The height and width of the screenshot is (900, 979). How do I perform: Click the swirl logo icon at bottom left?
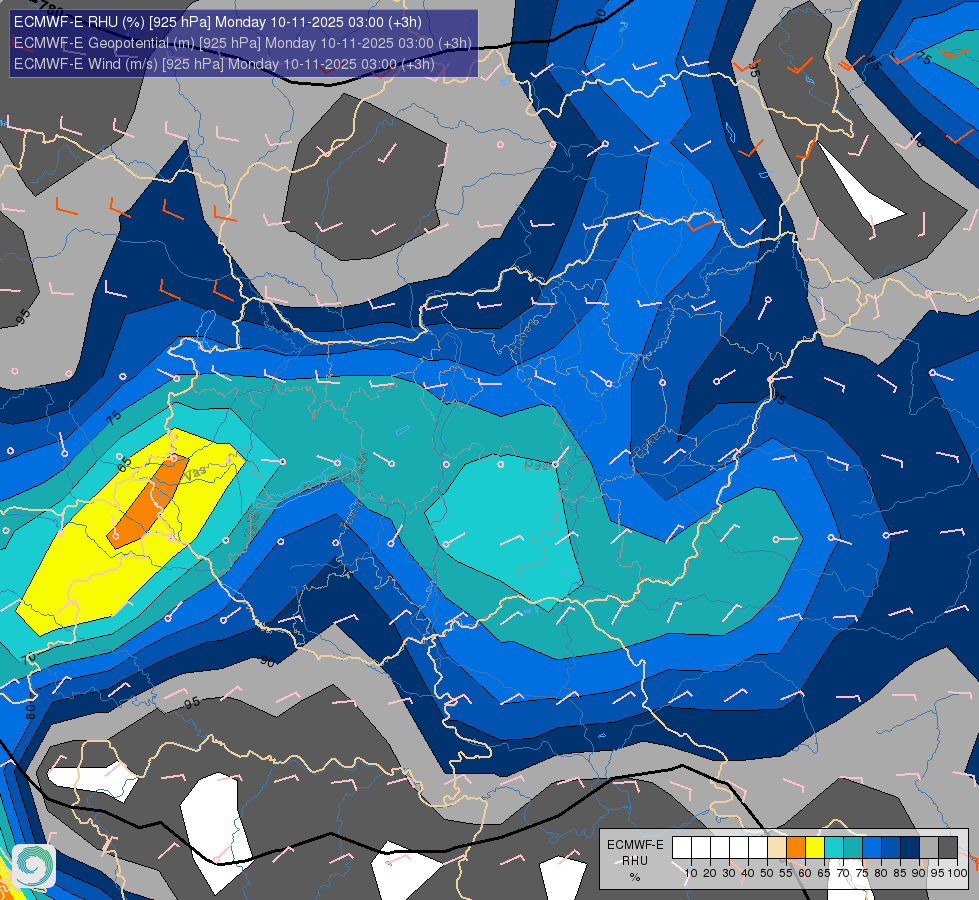(34, 866)
